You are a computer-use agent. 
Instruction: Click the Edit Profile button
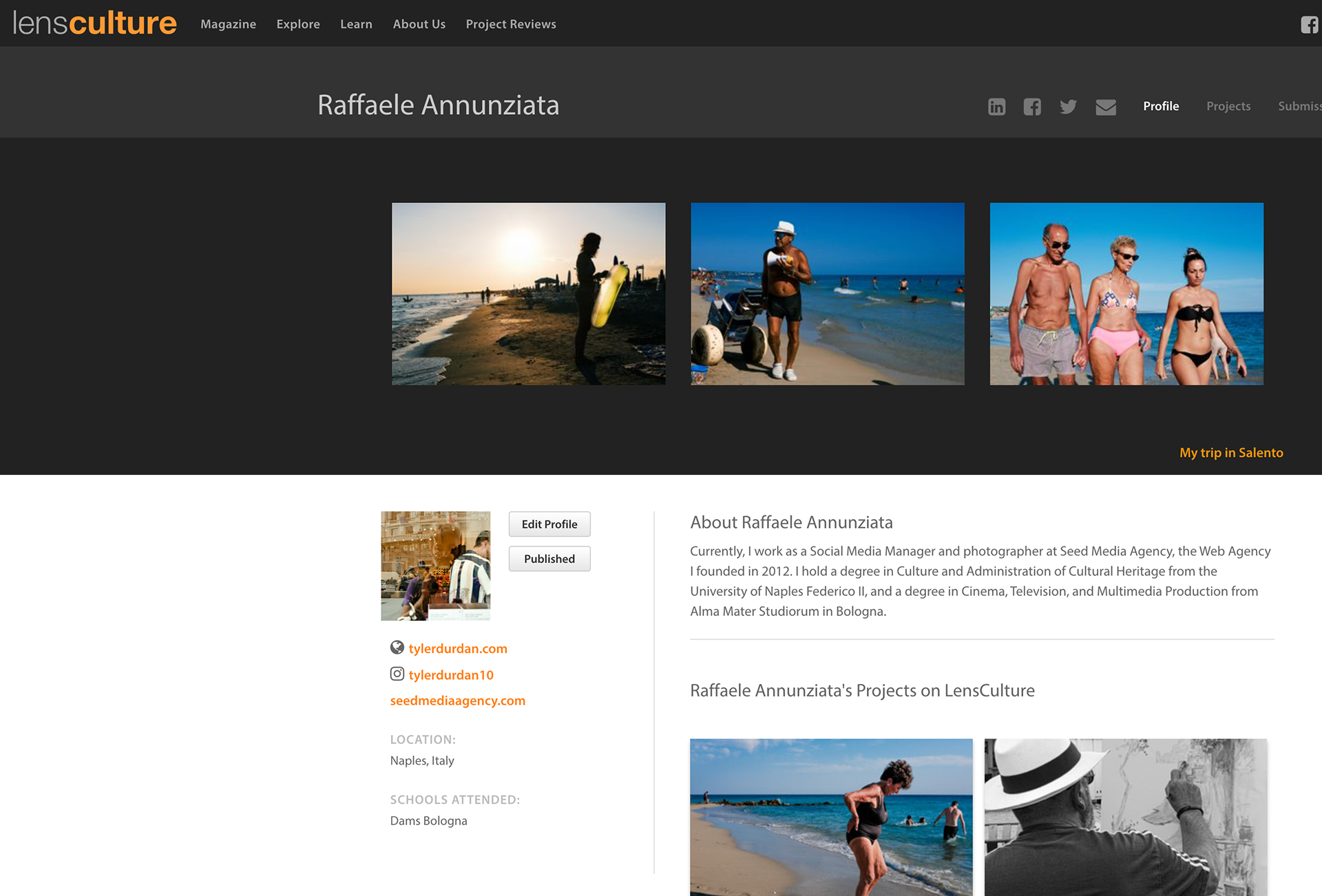pyautogui.click(x=549, y=524)
